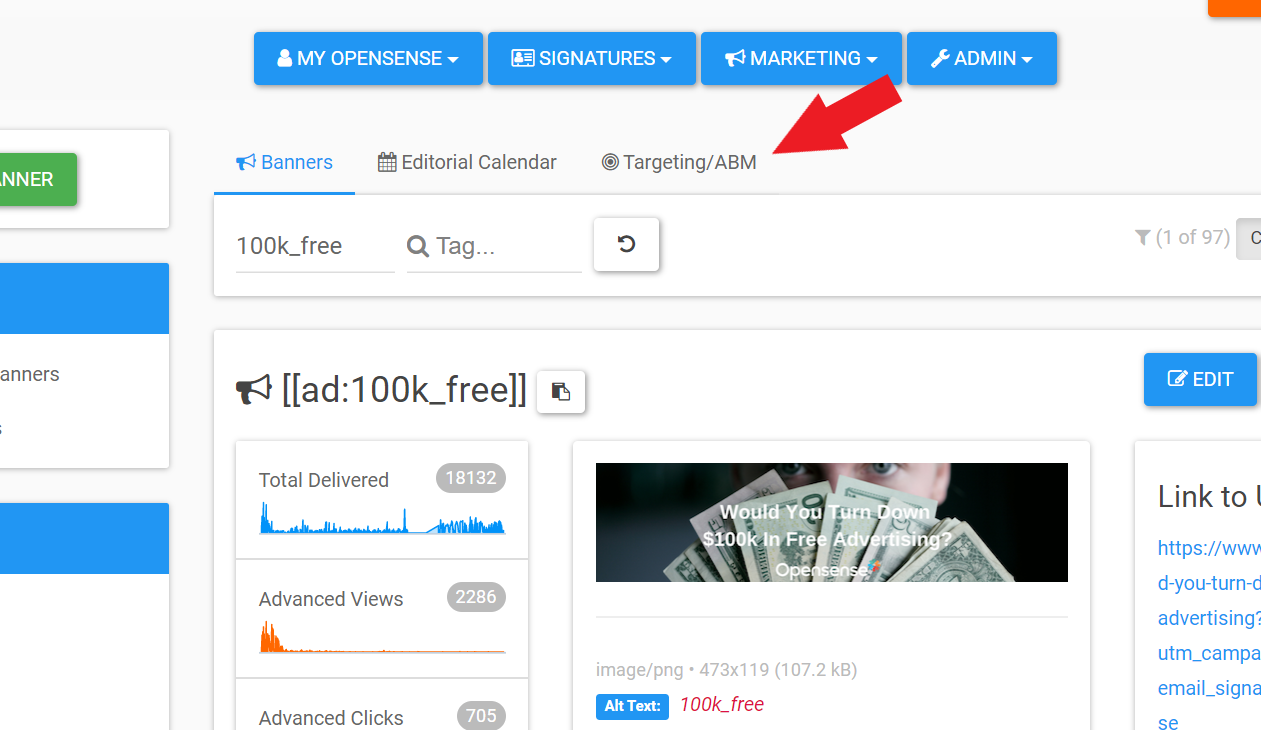Click the red 100k_free alt text value
1261x730 pixels.
722,705
